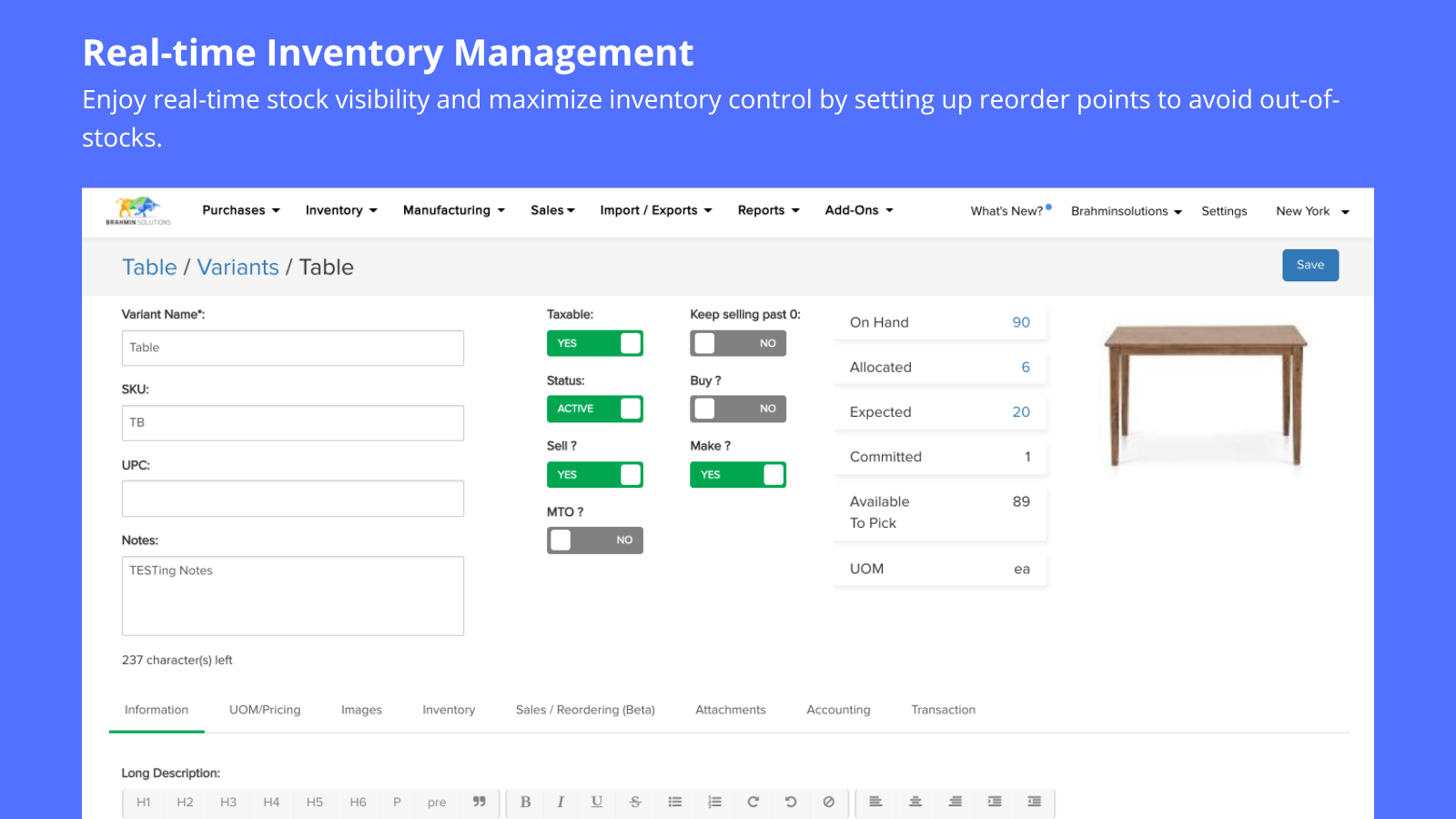
Task: Enable the MTO toggle
Action: click(x=595, y=541)
